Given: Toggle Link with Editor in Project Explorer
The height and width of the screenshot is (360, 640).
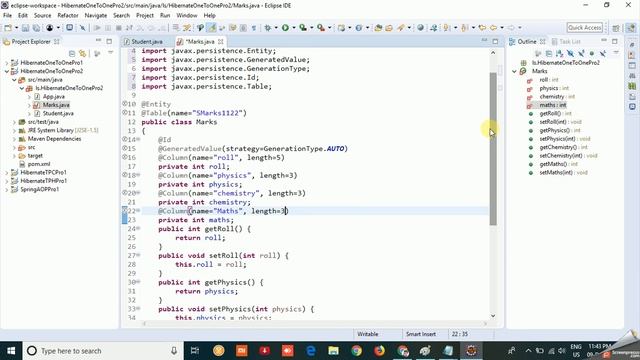Looking at the screenshot, I should pyautogui.click(x=83, y=53).
